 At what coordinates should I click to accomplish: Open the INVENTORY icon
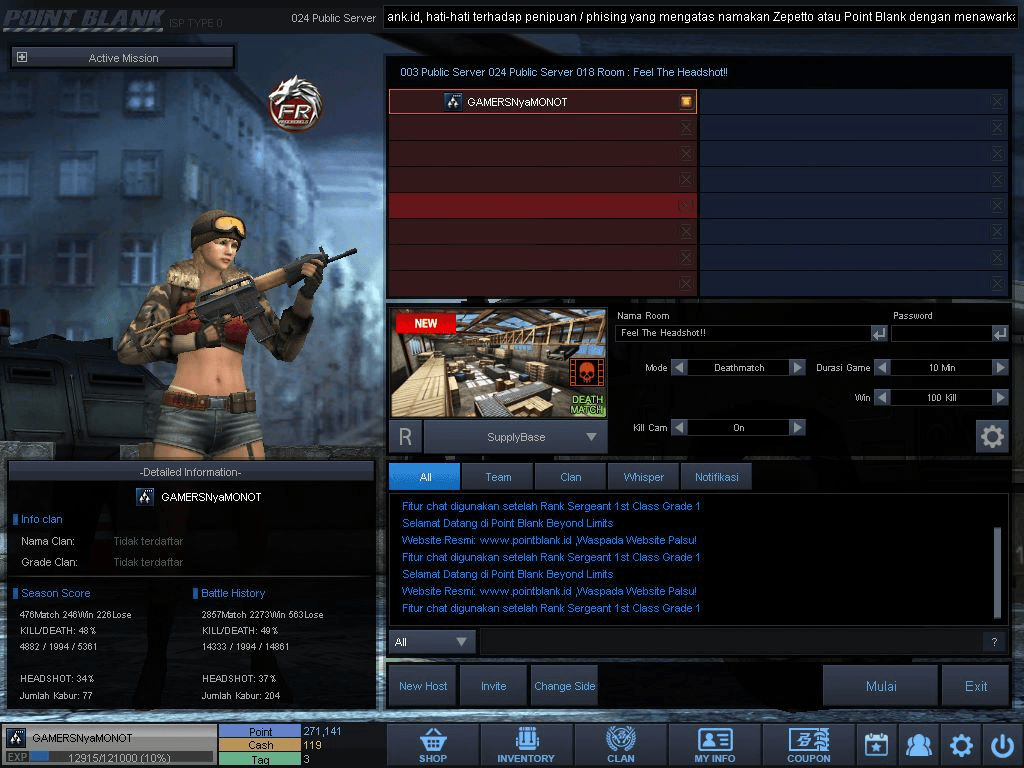click(526, 745)
